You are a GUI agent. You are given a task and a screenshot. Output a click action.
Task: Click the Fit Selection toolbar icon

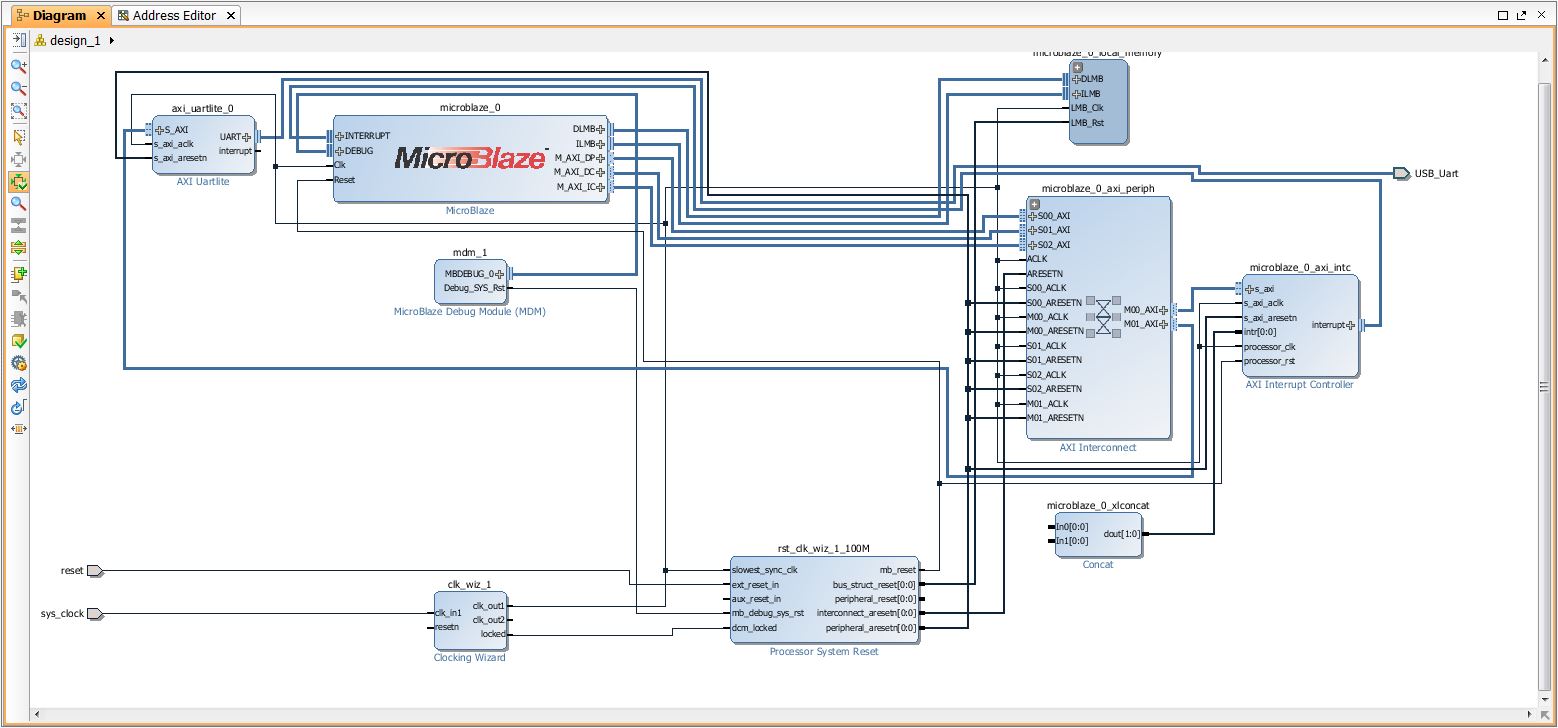[x=18, y=159]
